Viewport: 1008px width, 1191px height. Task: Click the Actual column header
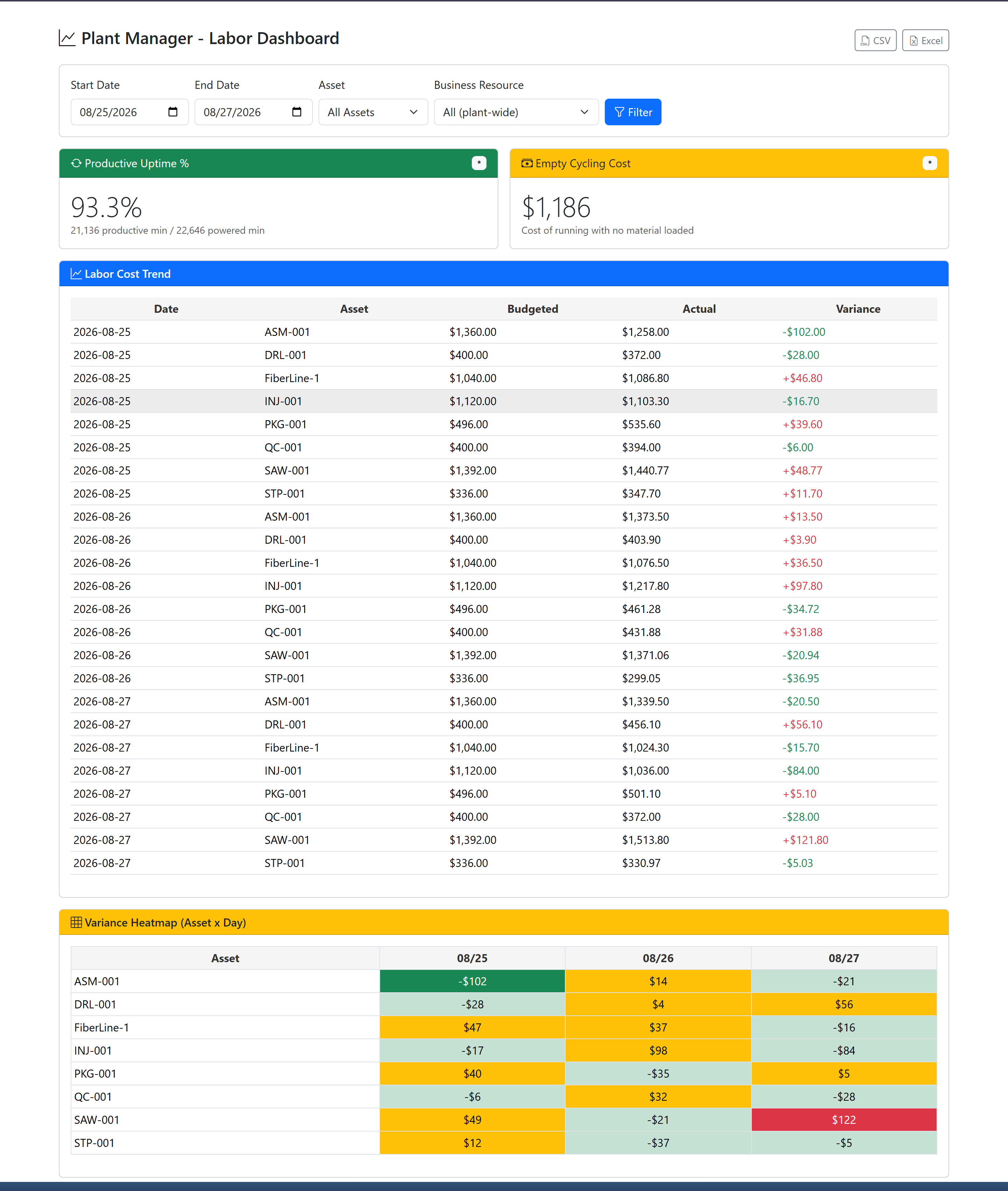click(699, 309)
